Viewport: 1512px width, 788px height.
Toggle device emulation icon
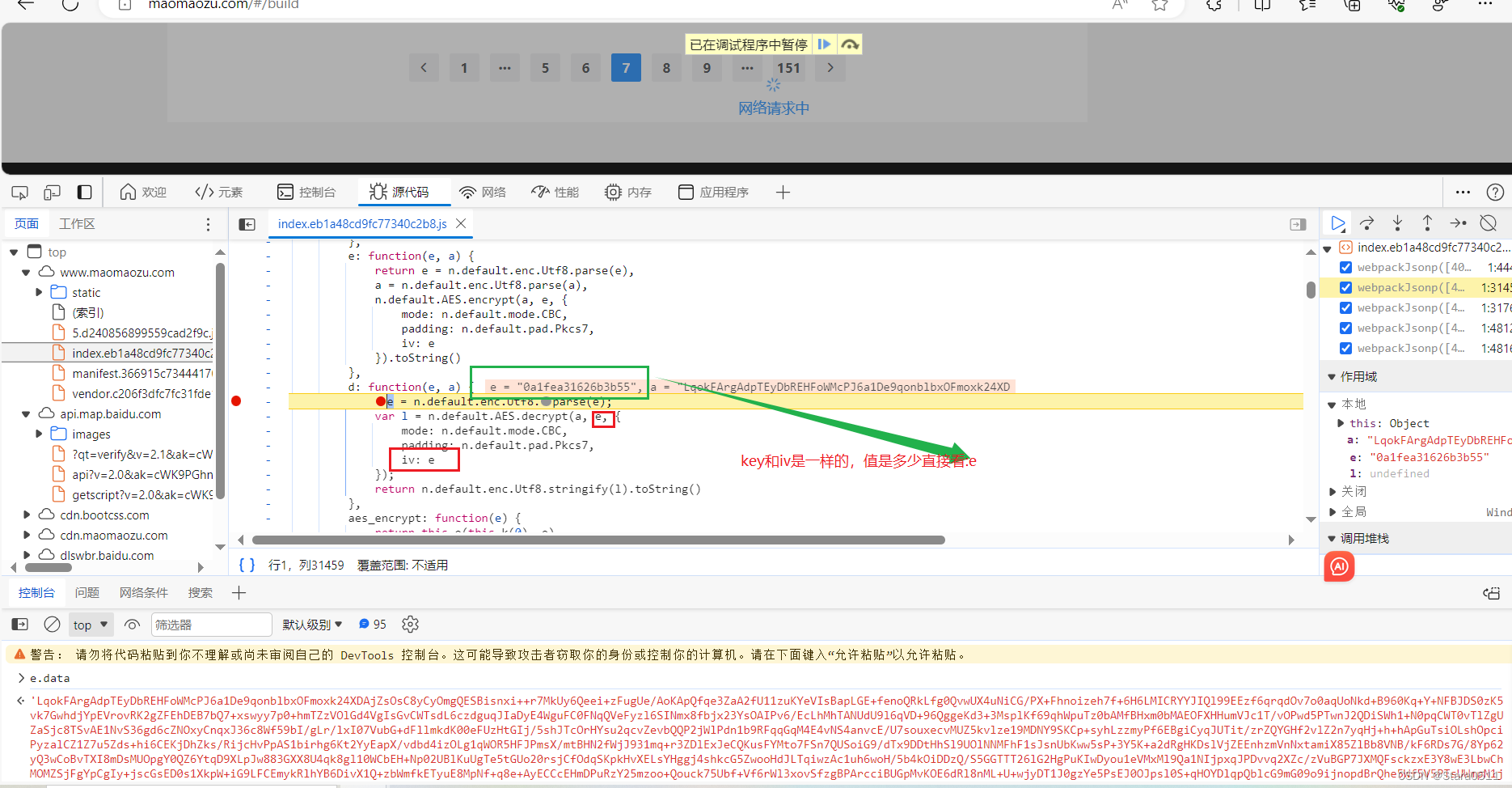pos(52,193)
